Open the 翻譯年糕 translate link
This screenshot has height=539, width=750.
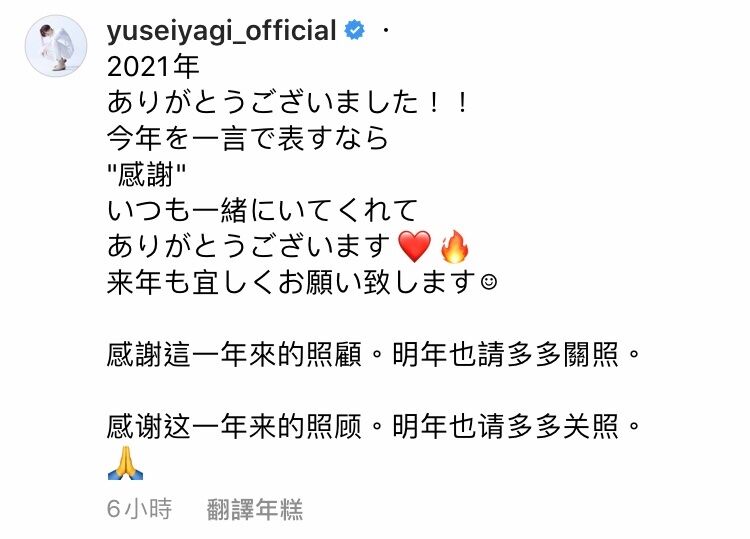(255, 509)
